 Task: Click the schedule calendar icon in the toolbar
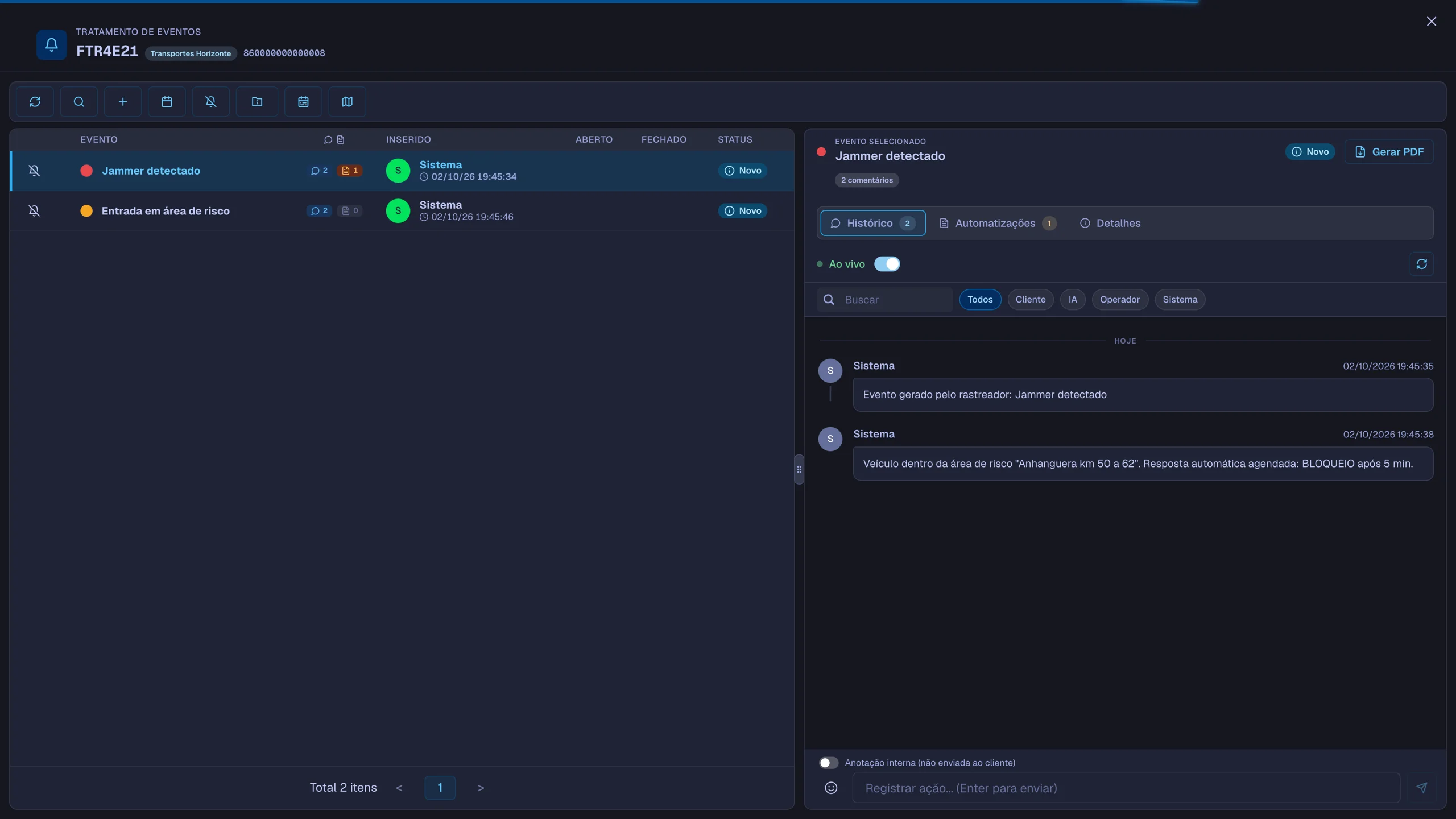[x=303, y=102]
